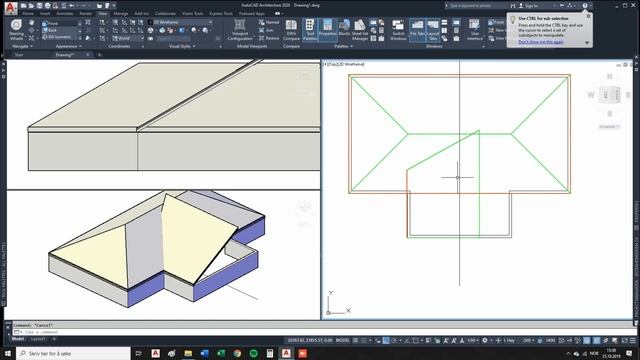Click Restore viewports button

pos(269,38)
